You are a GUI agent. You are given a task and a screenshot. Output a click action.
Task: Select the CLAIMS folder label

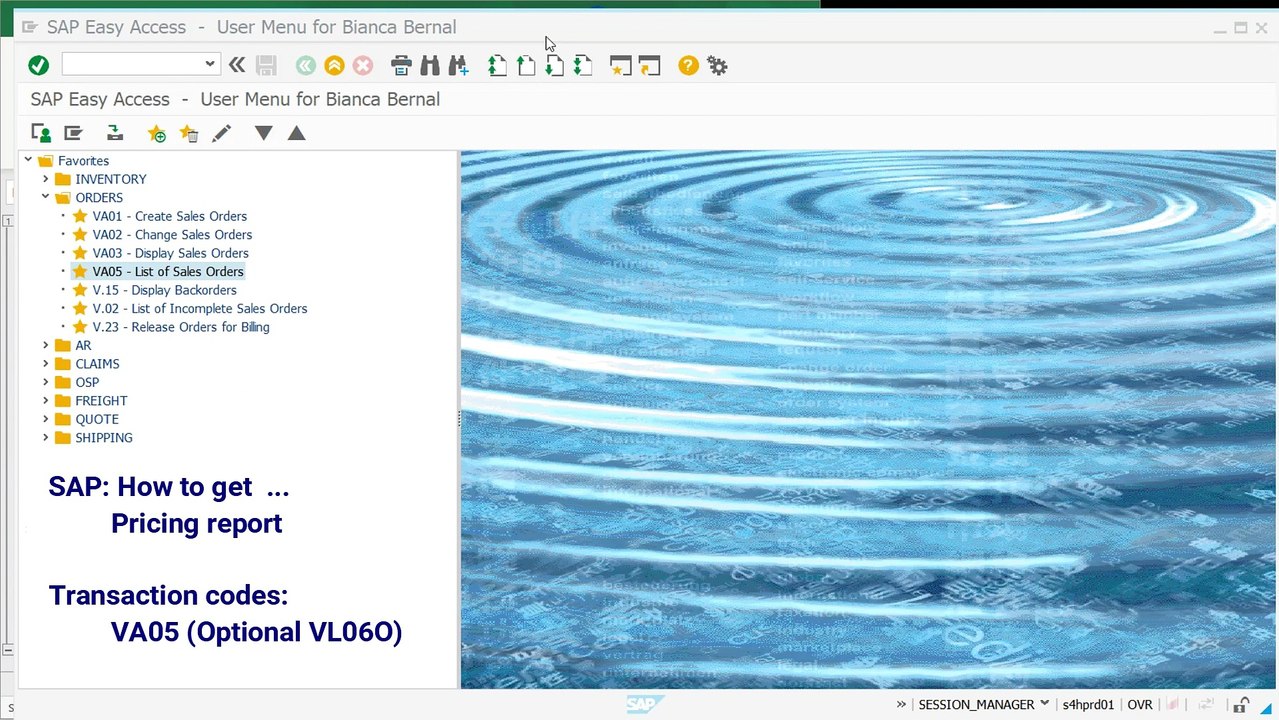point(97,364)
